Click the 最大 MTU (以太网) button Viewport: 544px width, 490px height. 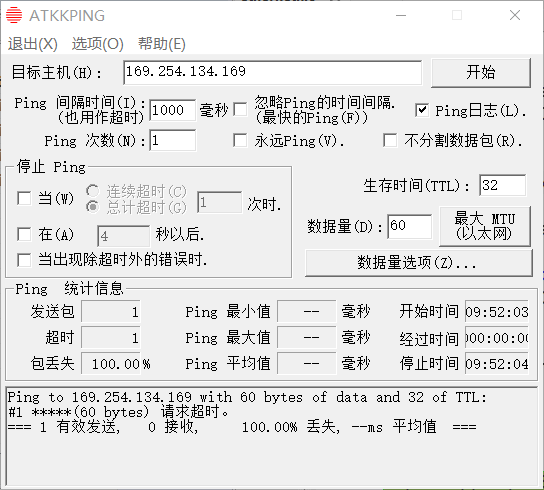click(485, 226)
